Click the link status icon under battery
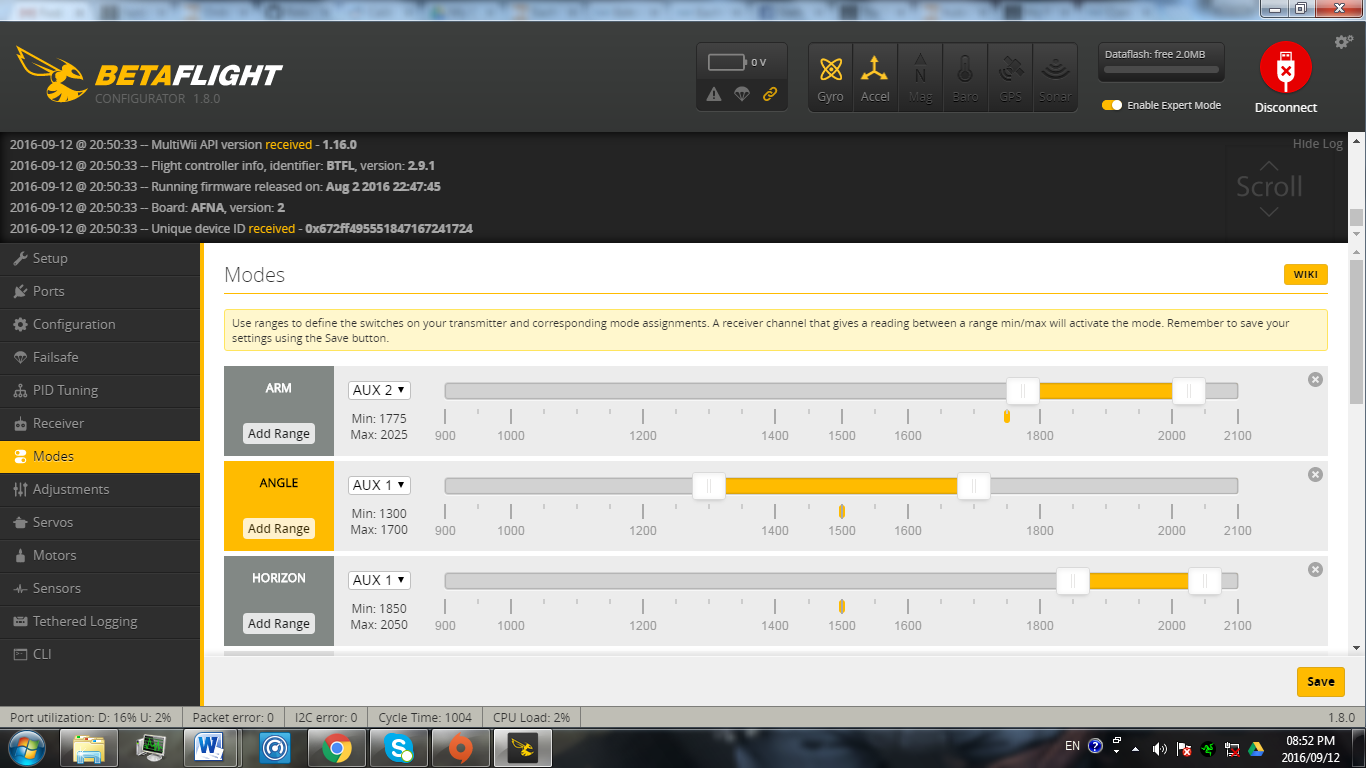1366x768 pixels. 769,94
